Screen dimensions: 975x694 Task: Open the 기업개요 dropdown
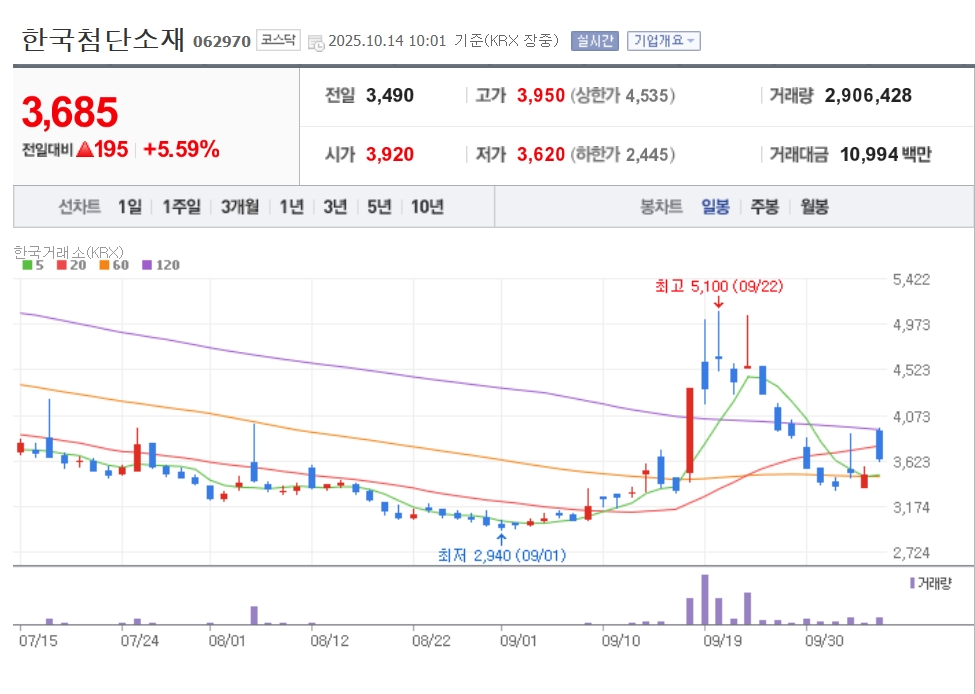tap(663, 41)
